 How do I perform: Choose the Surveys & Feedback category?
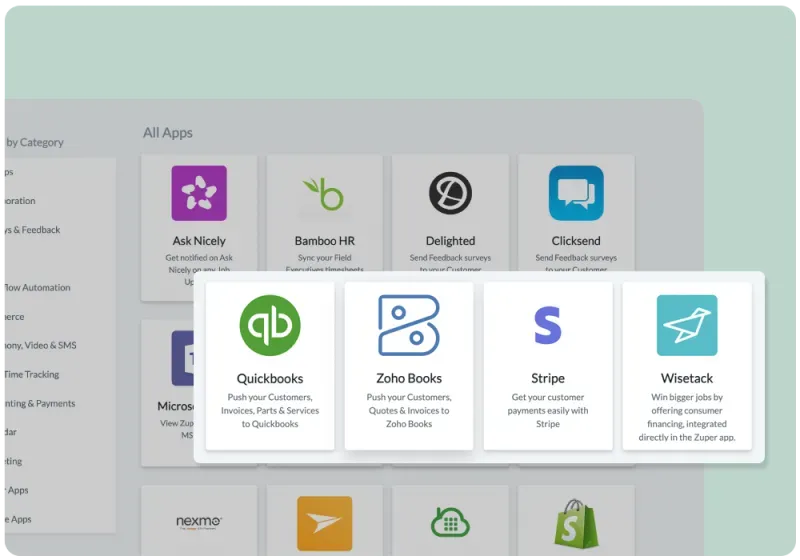point(32,229)
